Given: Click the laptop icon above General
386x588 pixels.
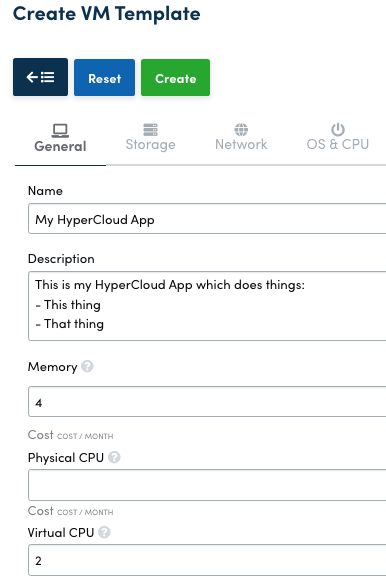Looking at the screenshot, I should pos(60,131).
